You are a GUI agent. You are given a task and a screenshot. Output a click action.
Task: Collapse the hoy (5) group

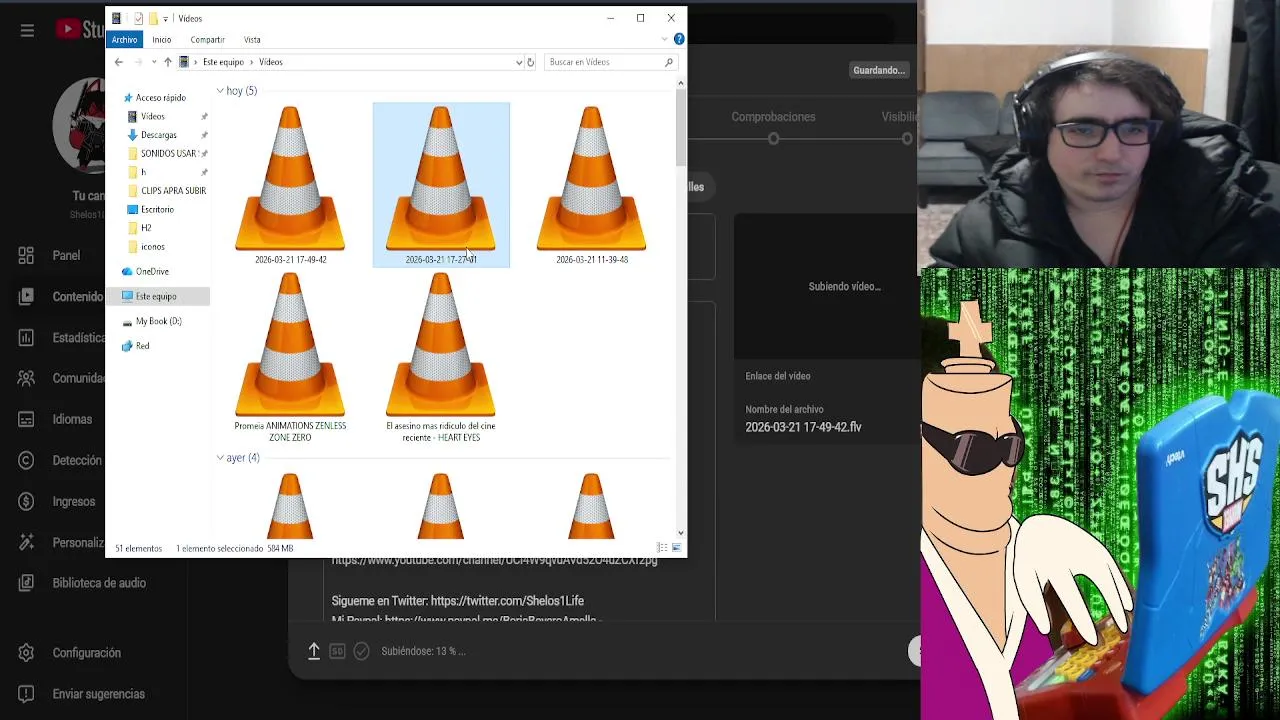pos(220,91)
